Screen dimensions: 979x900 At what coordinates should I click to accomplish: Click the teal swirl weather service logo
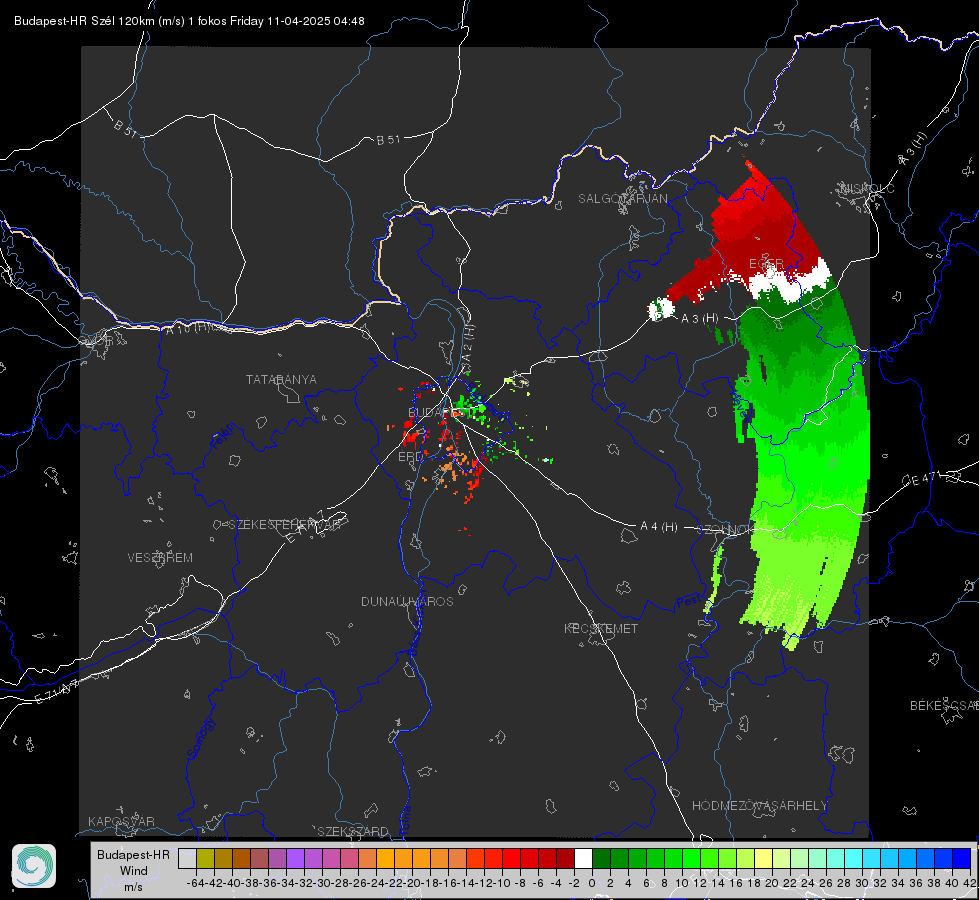34,866
